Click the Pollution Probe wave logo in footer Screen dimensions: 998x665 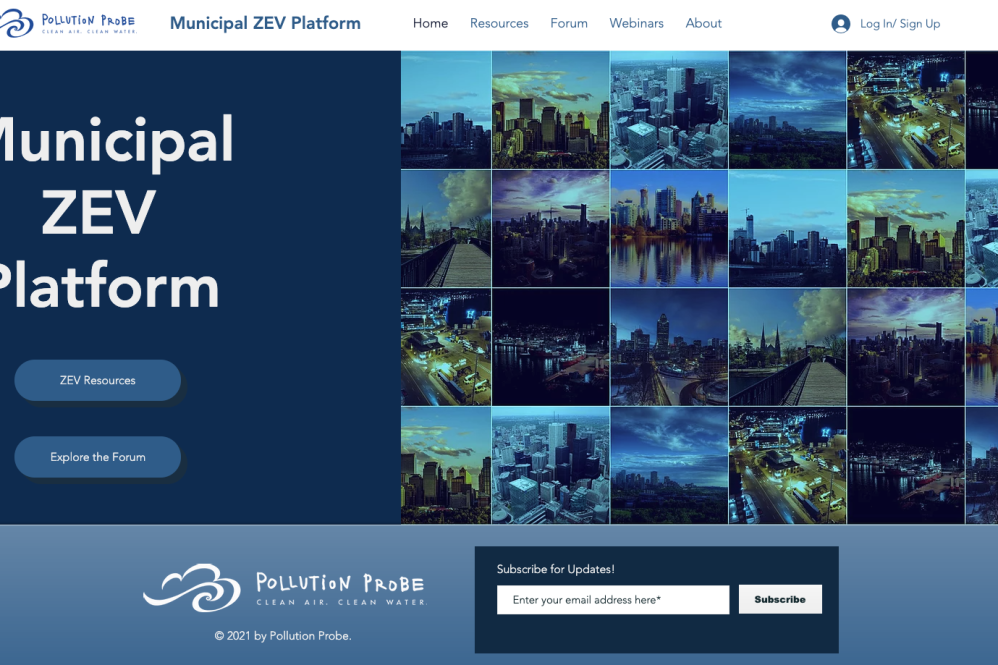[191, 587]
